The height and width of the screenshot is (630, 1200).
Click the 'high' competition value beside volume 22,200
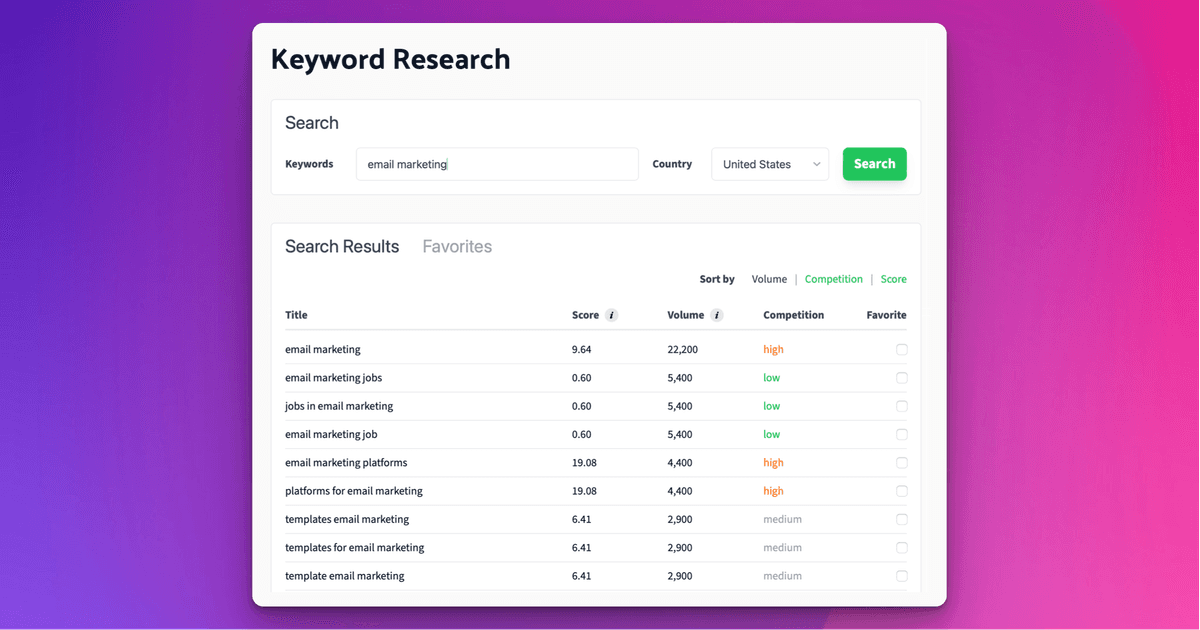[773, 350]
